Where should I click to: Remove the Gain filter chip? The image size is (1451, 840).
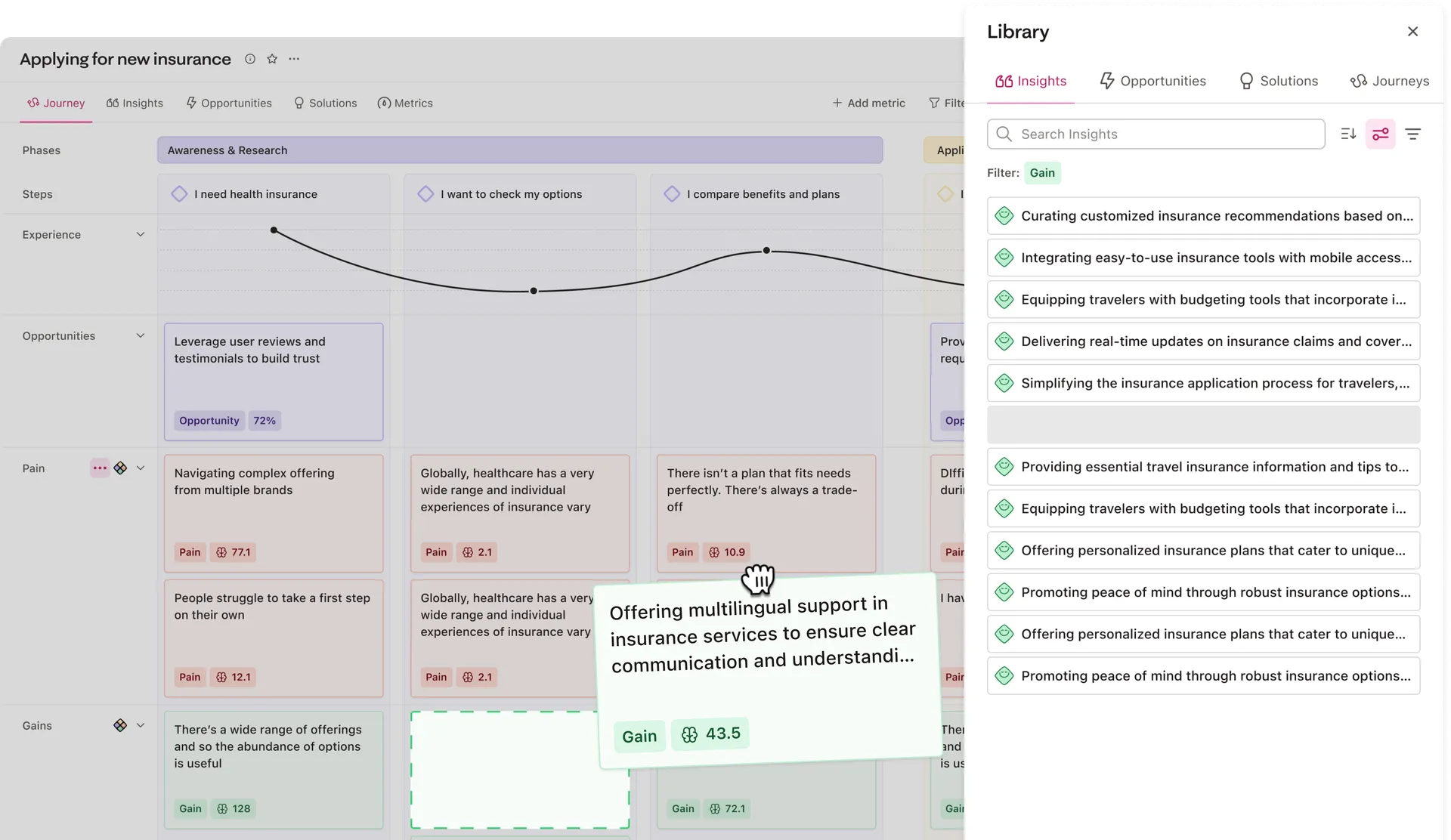click(1042, 173)
